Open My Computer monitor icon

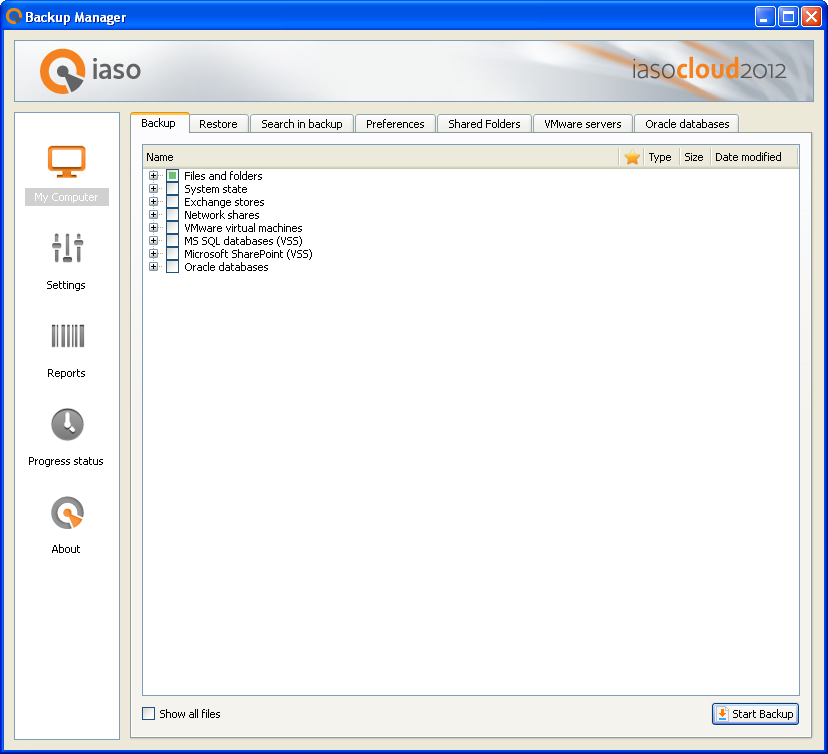tap(67, 162)
